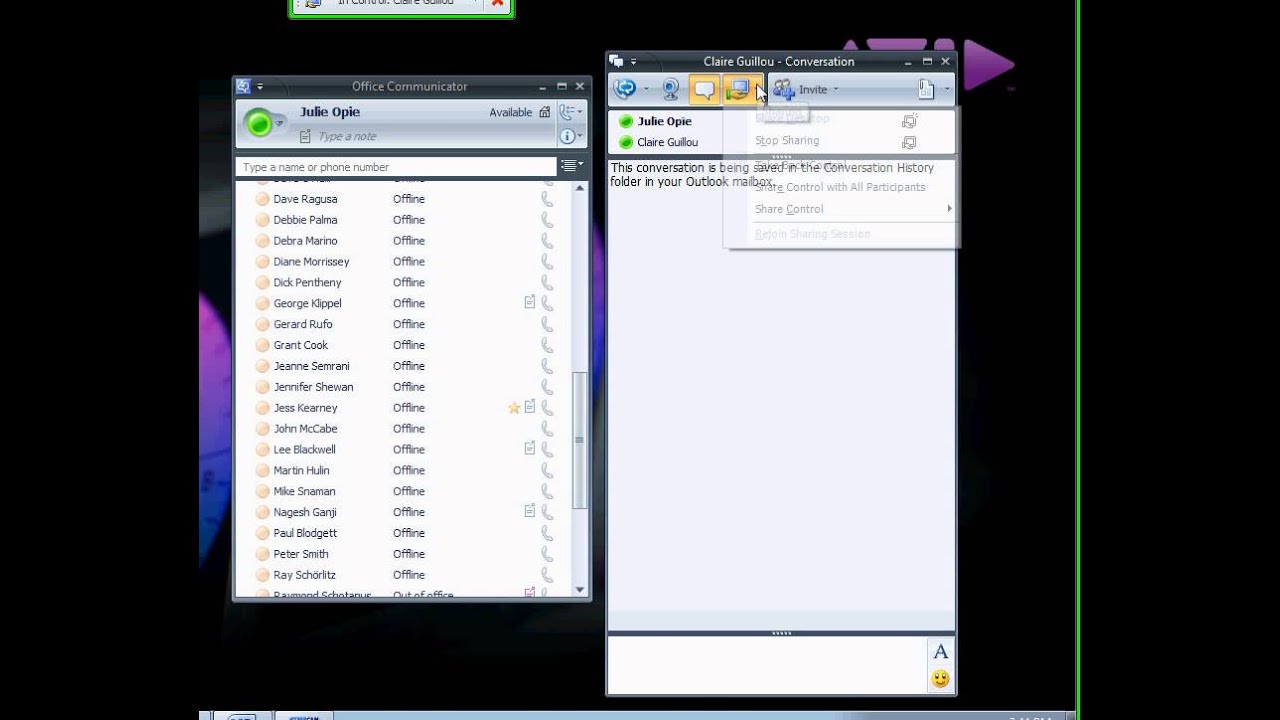Choose Stop Sharing from the menu
The width and height of the screenshot is (1280, 720).
pyautogui.click(x=787, y=141)
